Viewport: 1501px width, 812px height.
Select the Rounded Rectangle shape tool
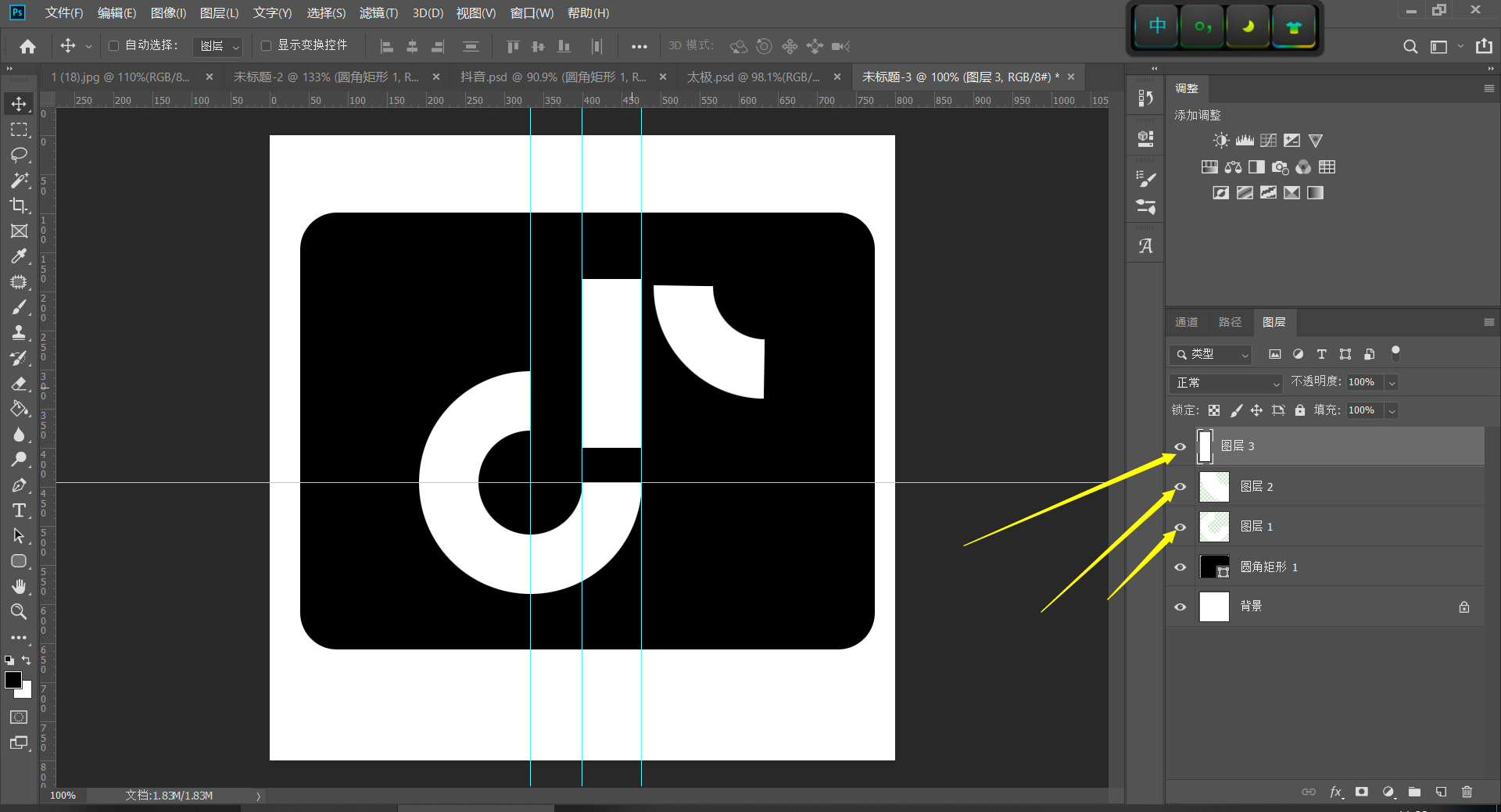click(19, 561)
